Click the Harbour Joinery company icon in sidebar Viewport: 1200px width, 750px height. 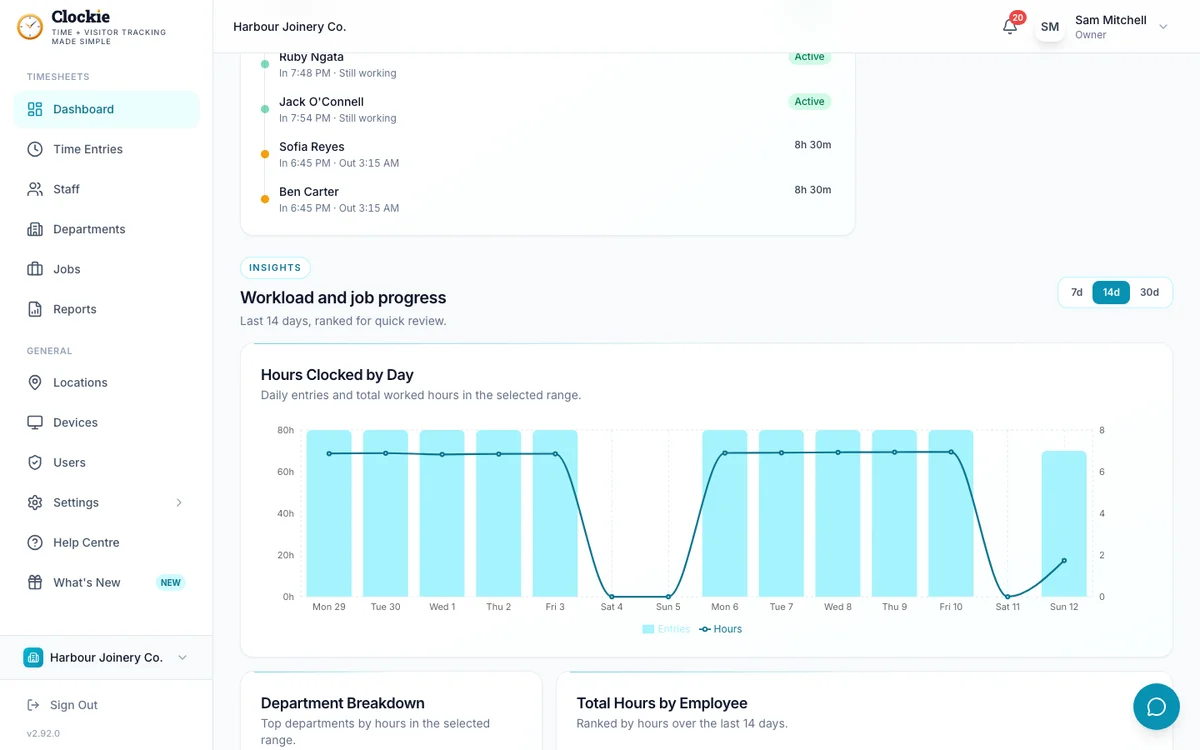[x=33, y=657]
